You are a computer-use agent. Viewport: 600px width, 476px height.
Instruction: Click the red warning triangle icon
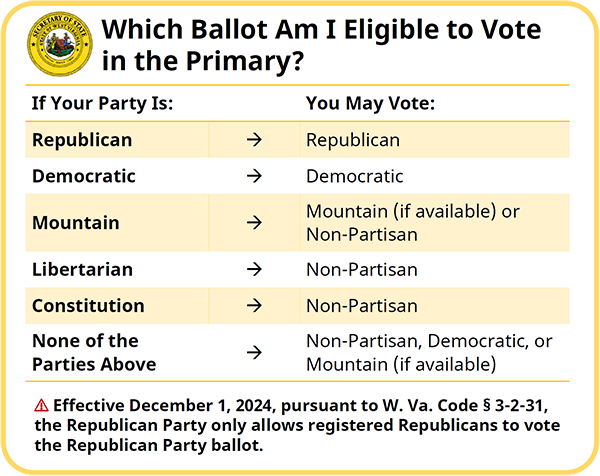click(40, 406)
